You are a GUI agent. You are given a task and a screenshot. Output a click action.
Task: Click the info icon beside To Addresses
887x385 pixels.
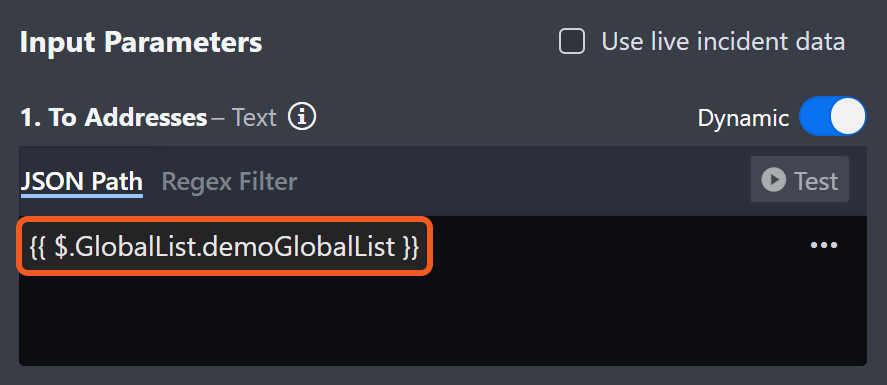(x=302, y=117)
